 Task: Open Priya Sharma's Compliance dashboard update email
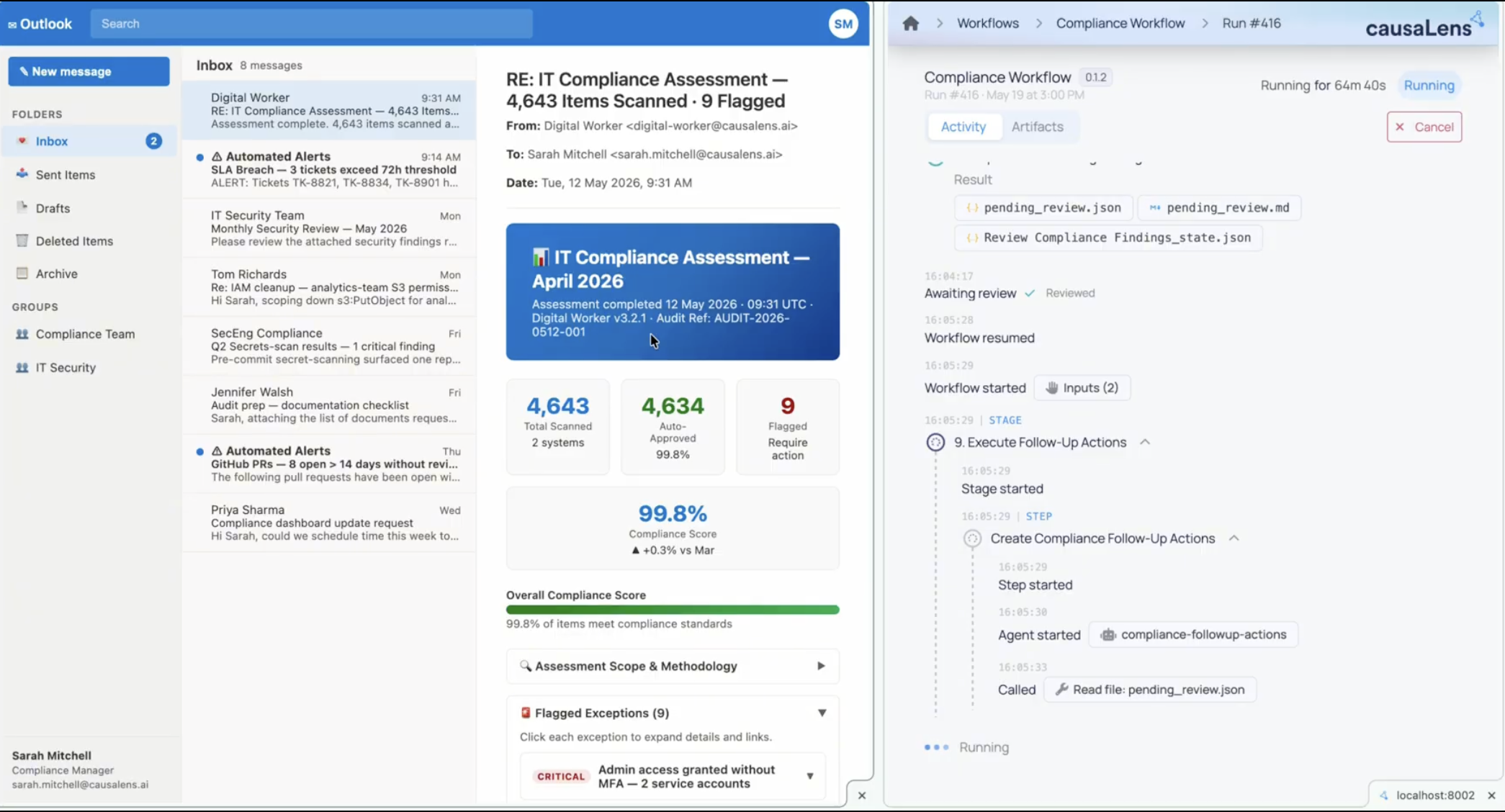point(329,523)
